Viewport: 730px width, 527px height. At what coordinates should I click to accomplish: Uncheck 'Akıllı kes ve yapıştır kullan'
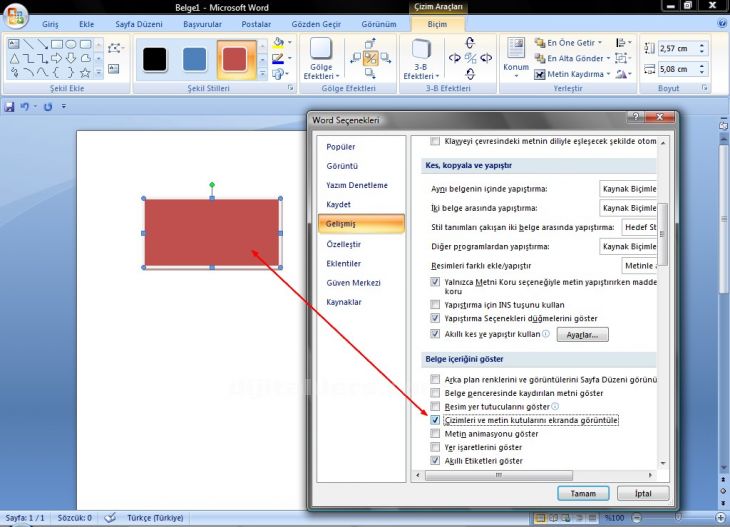coord(435,334)
